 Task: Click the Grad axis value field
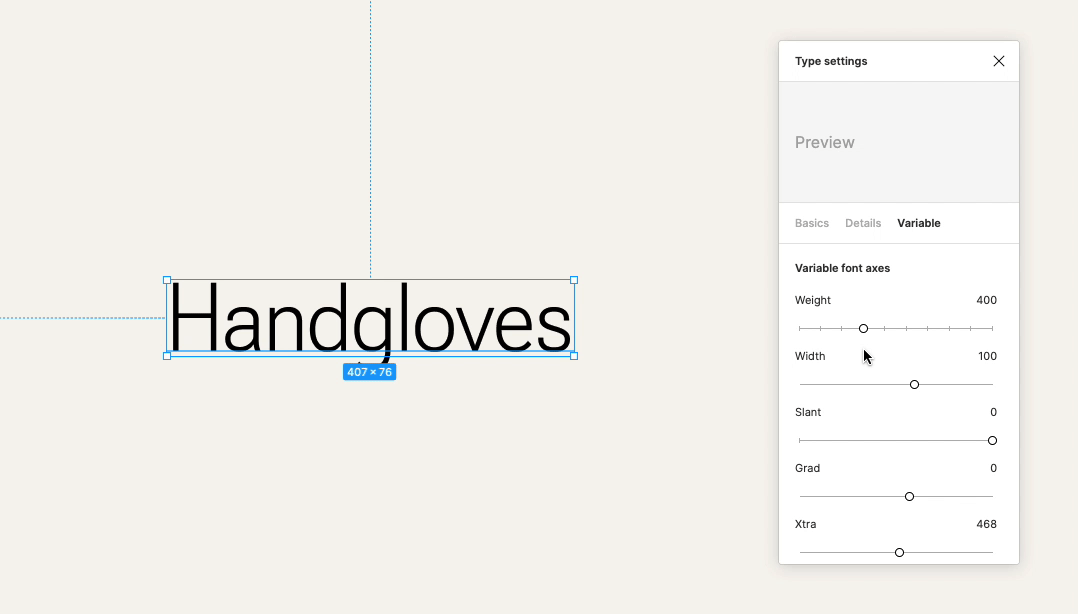tap(993, 468)
